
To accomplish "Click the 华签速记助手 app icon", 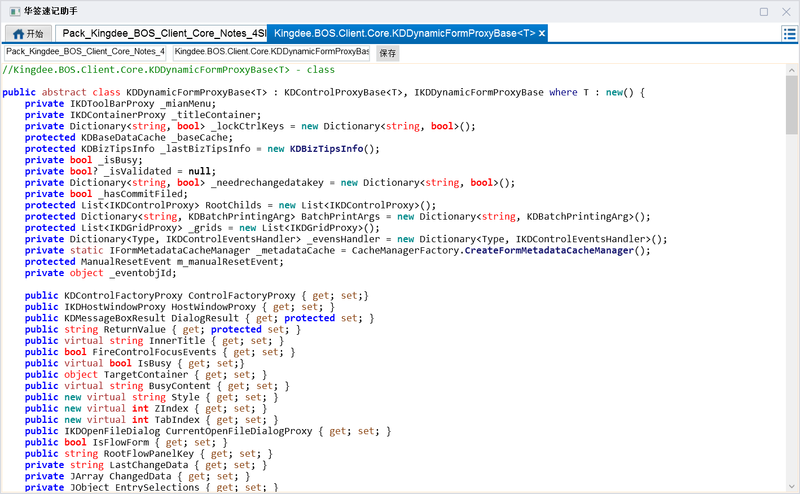I will pyautogui.click(x=15, y=11).
